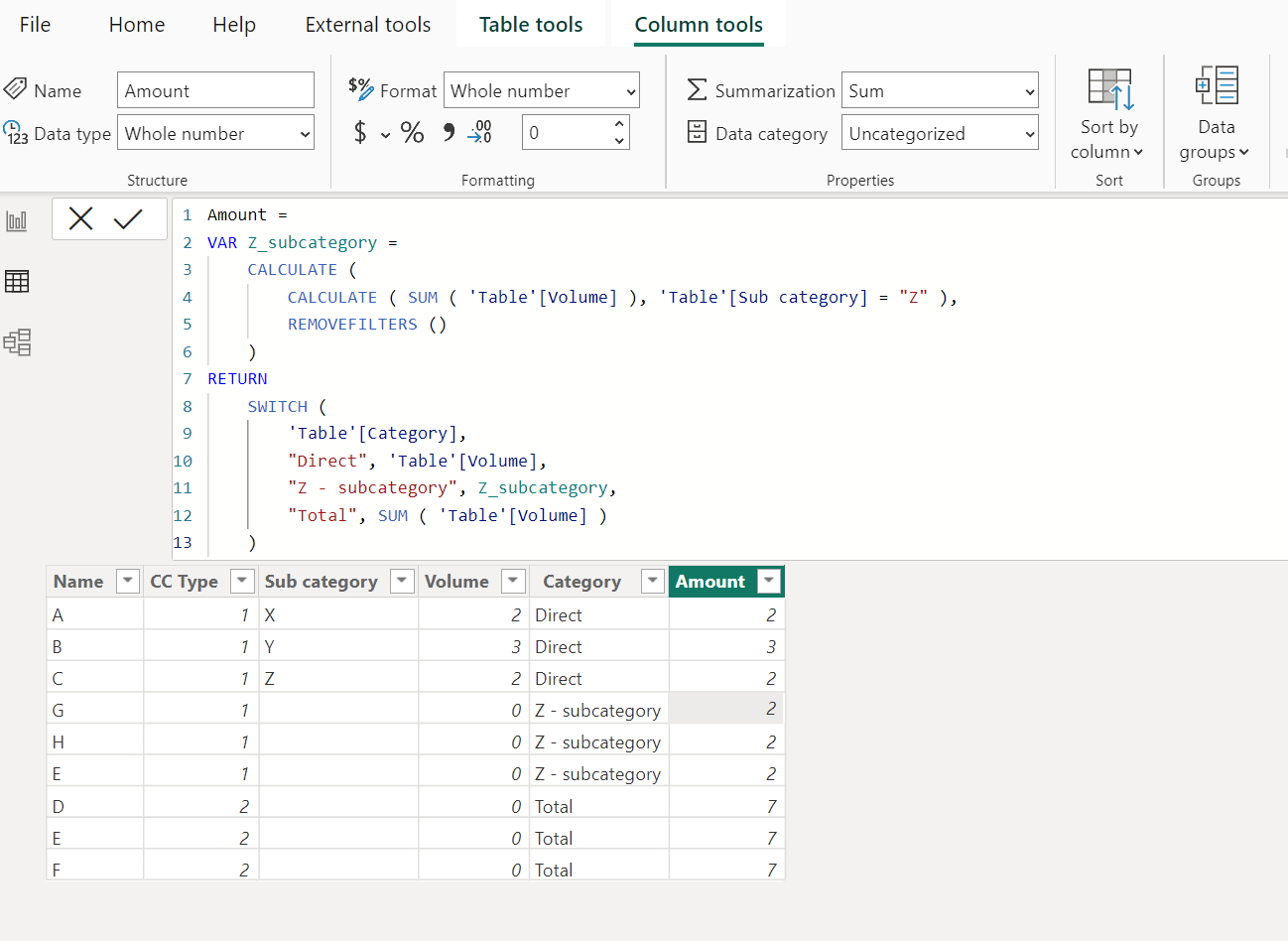Viewport: 1288px width, 941px height.
Task: Click line 7 RETURN in formula editor
Action: point(237,378)
